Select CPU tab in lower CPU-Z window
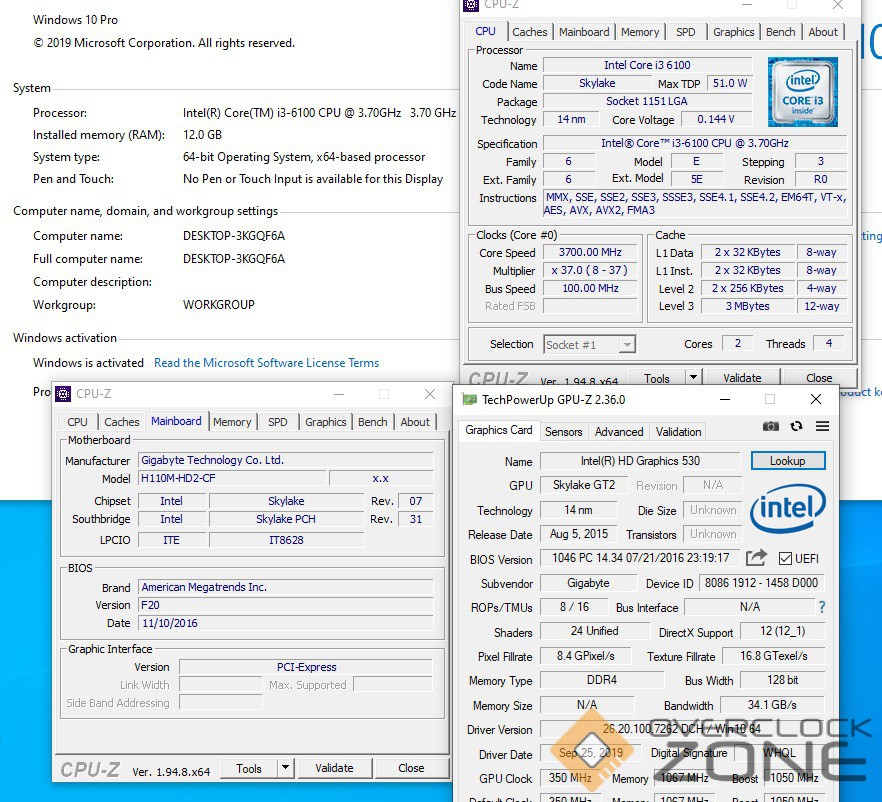This screenshot has width=882, height=802. [x=77, y=422]
